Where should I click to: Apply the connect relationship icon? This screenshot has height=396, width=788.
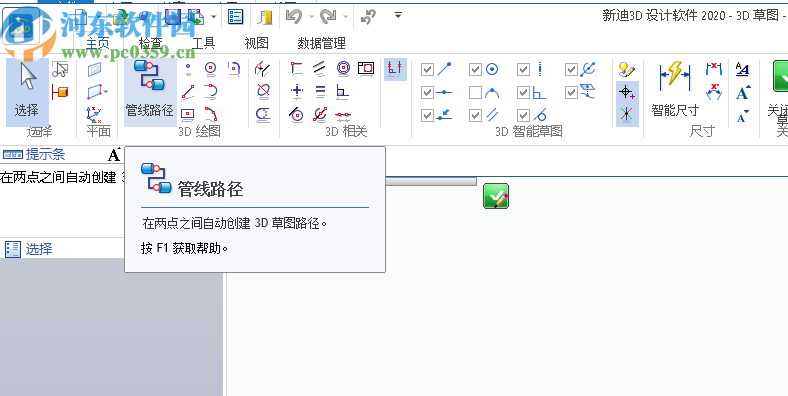click(297, 68)
